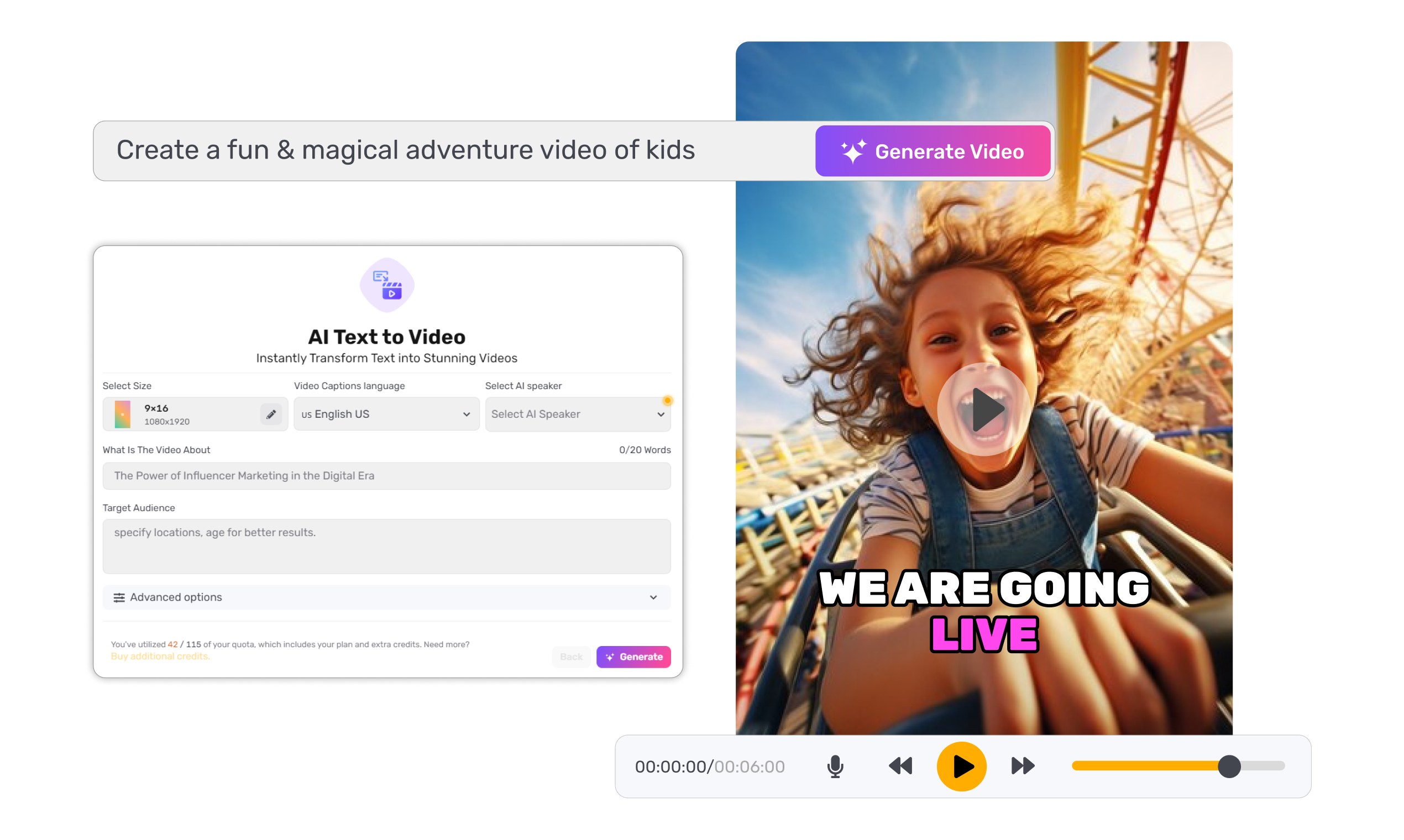The height and width of the screenshot is (840, 1404).
Task: Click the fast-forward icon in the player
Action: pyautogui.click(x=1022, y=767)
